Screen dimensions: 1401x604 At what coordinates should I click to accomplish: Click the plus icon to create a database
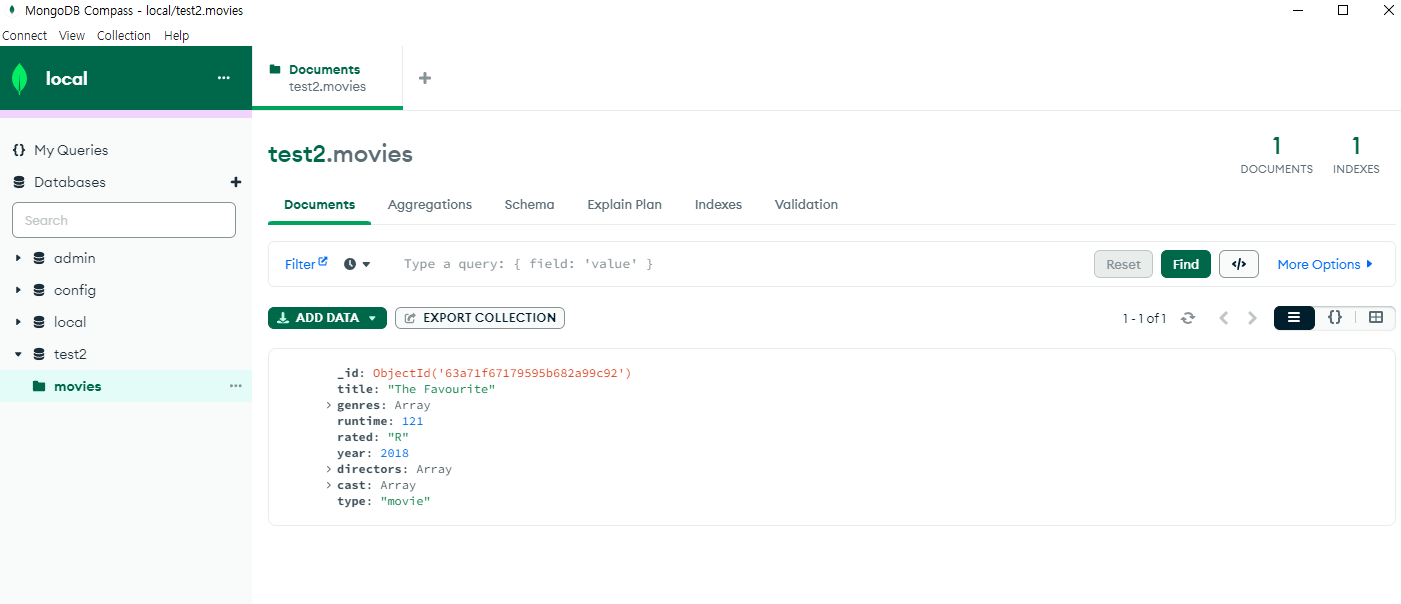[236, 182]
